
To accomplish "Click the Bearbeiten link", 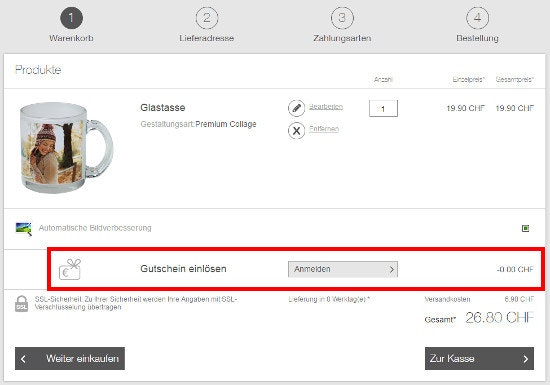I will pos(326,107).
